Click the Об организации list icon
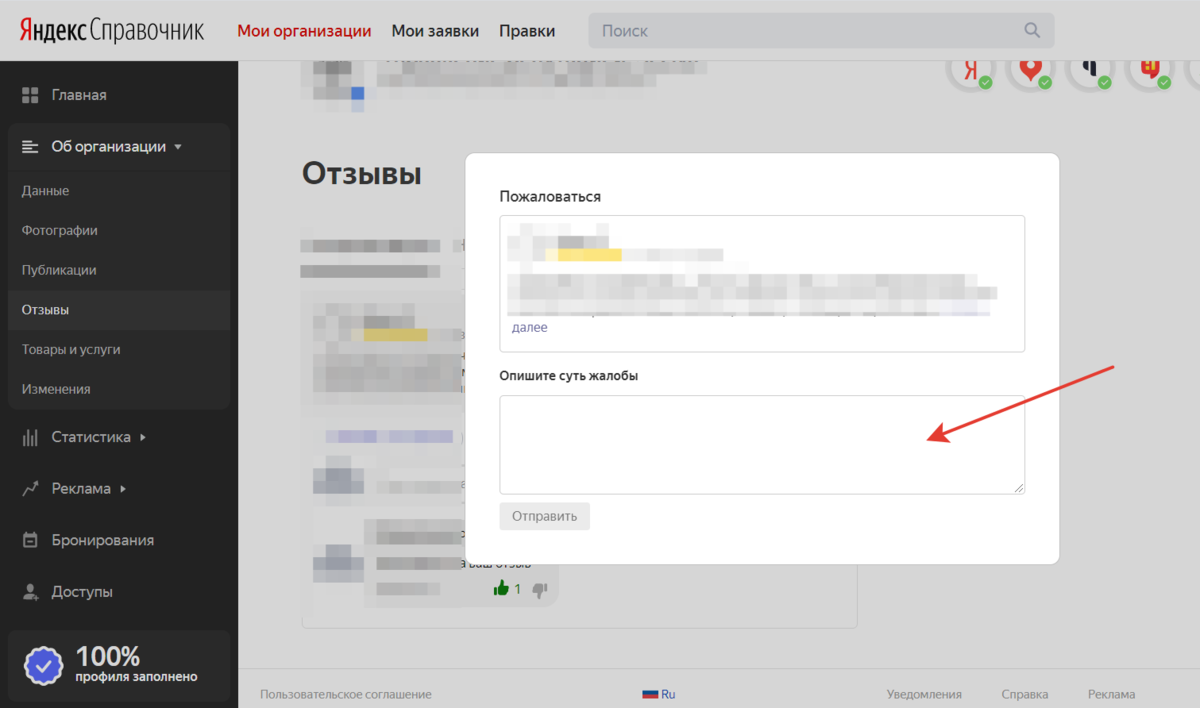This screenshot has width=1200, height=708. (30, 147)
